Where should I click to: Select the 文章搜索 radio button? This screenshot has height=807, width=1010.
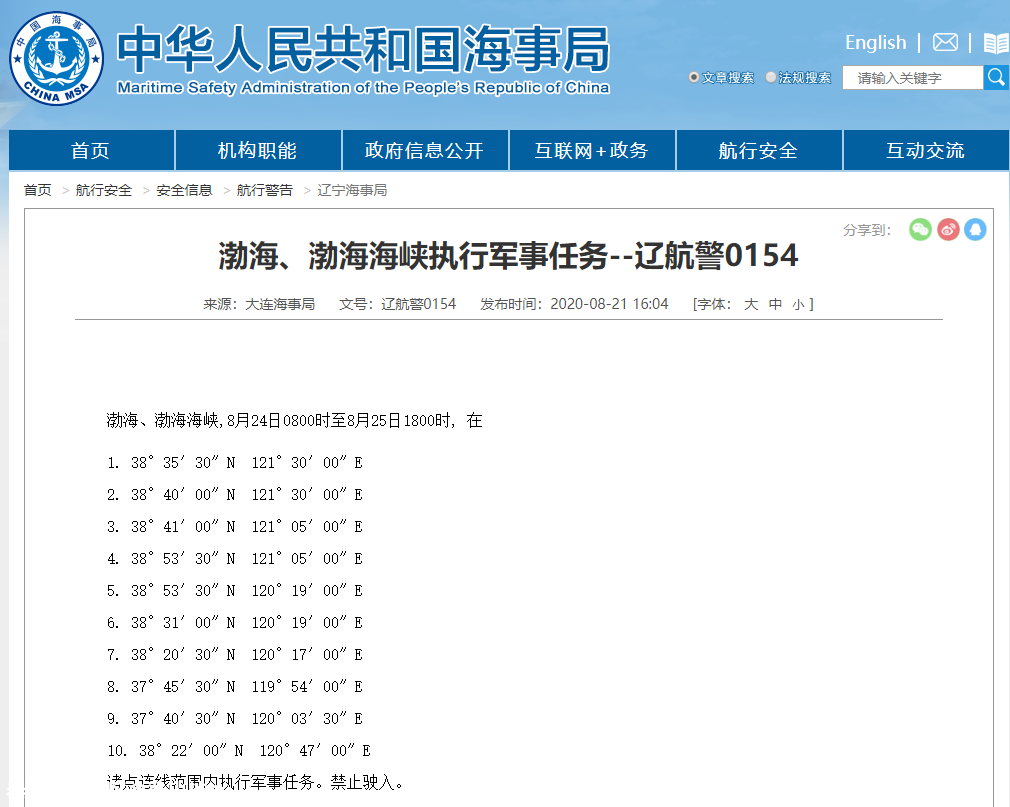click(694, 77)
